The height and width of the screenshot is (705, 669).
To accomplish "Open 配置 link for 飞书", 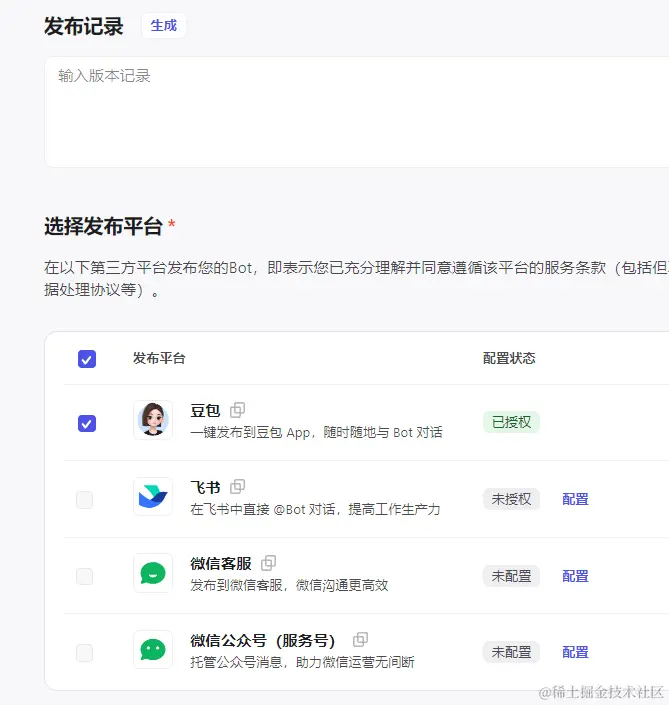I will [575, 499].
